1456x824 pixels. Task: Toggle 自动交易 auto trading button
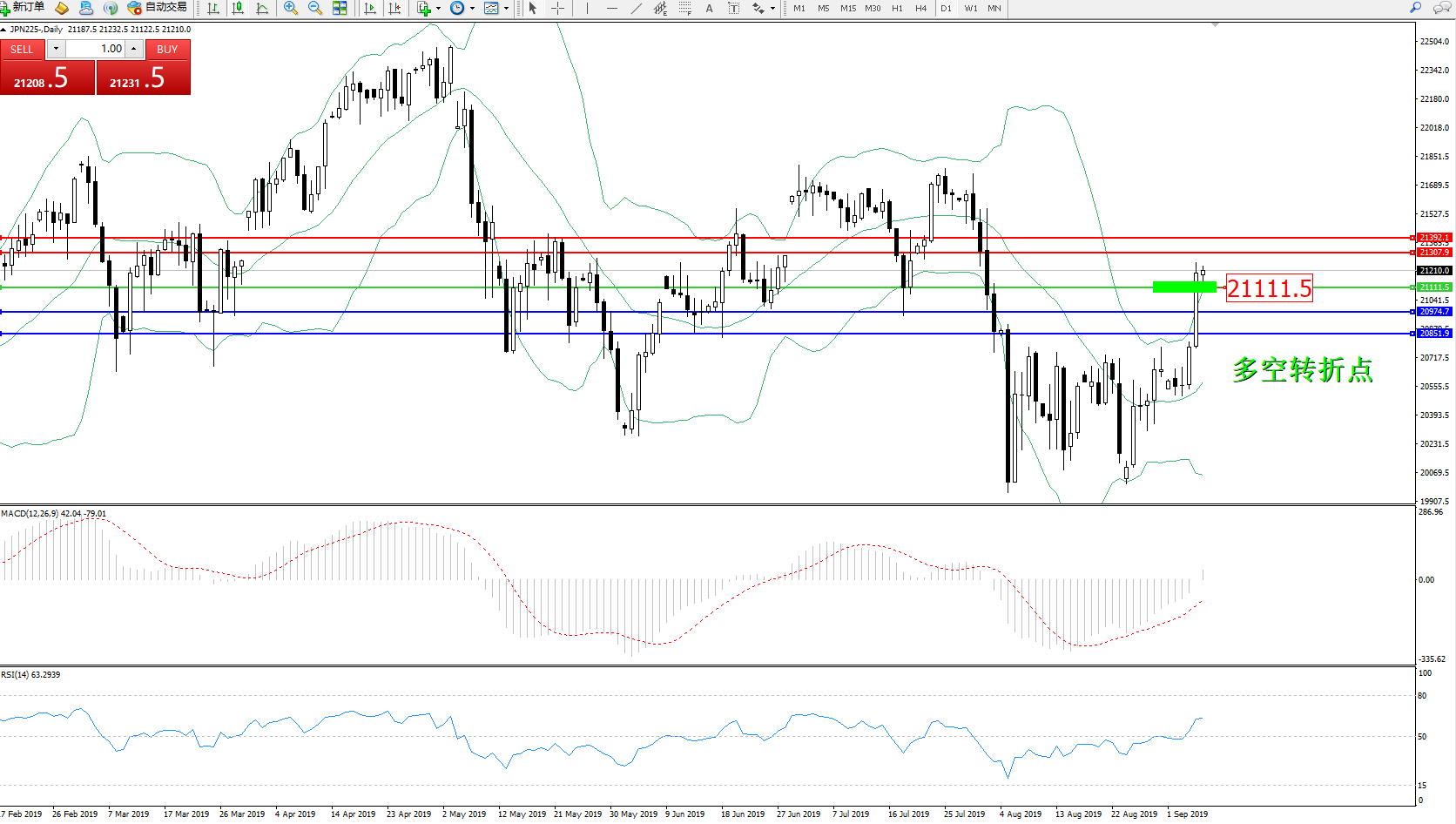158,8
